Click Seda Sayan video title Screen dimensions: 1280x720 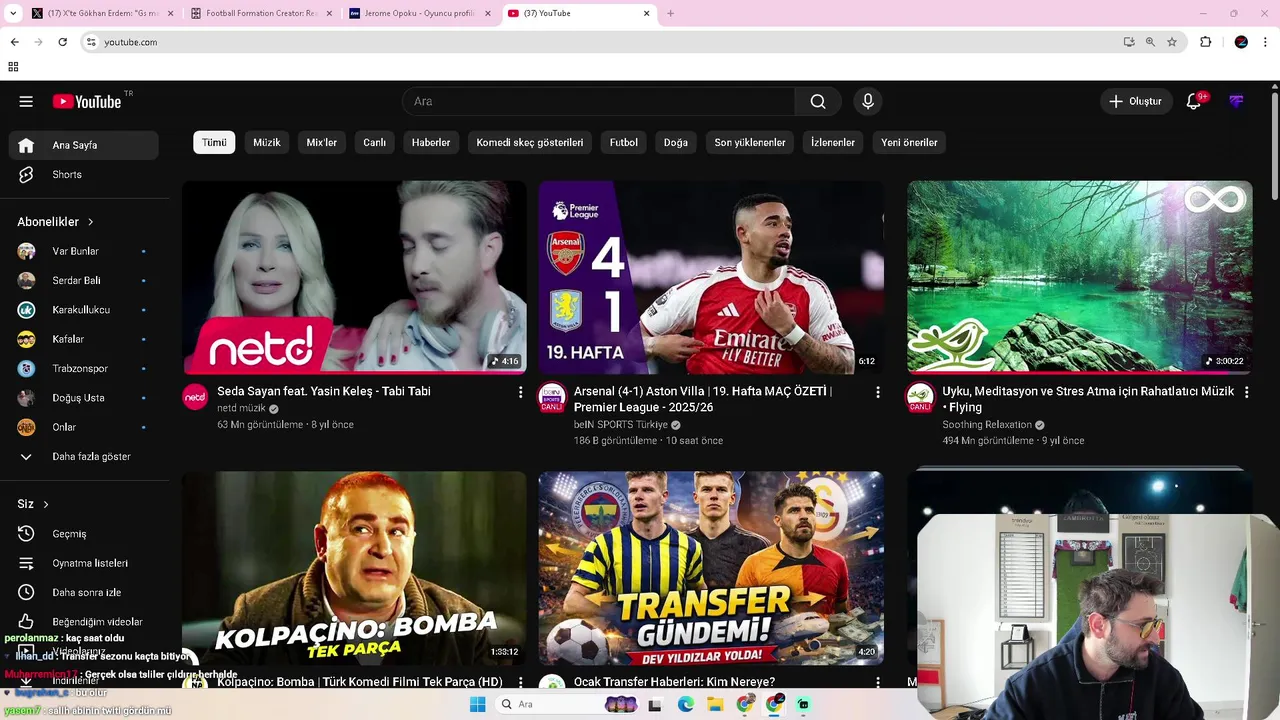click(324, 391)
